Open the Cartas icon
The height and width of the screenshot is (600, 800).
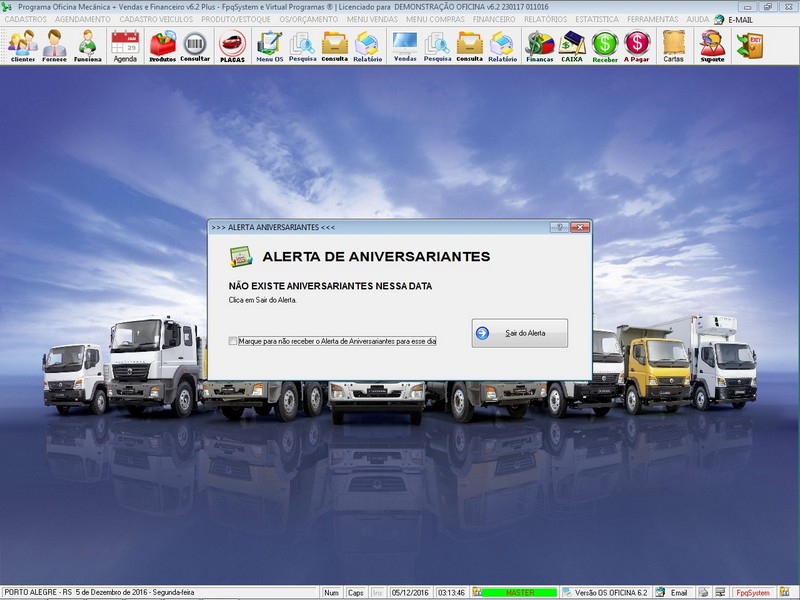tap(673, 46)
